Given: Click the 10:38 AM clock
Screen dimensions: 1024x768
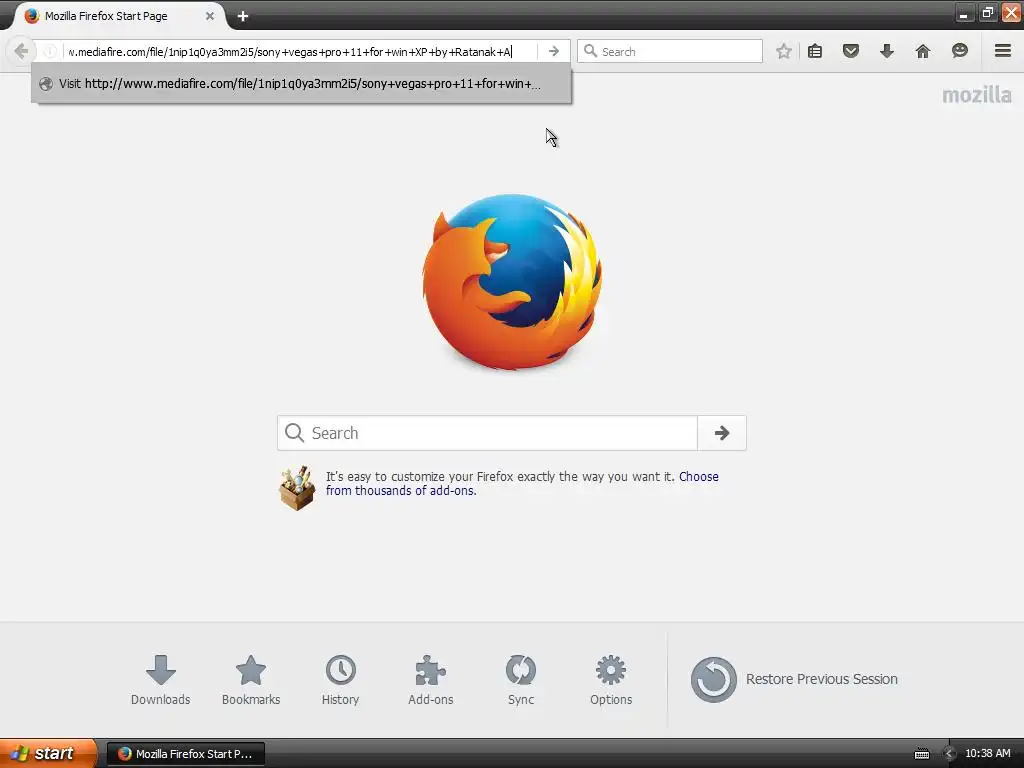Looking at the screenshot, I should [987, 754].
